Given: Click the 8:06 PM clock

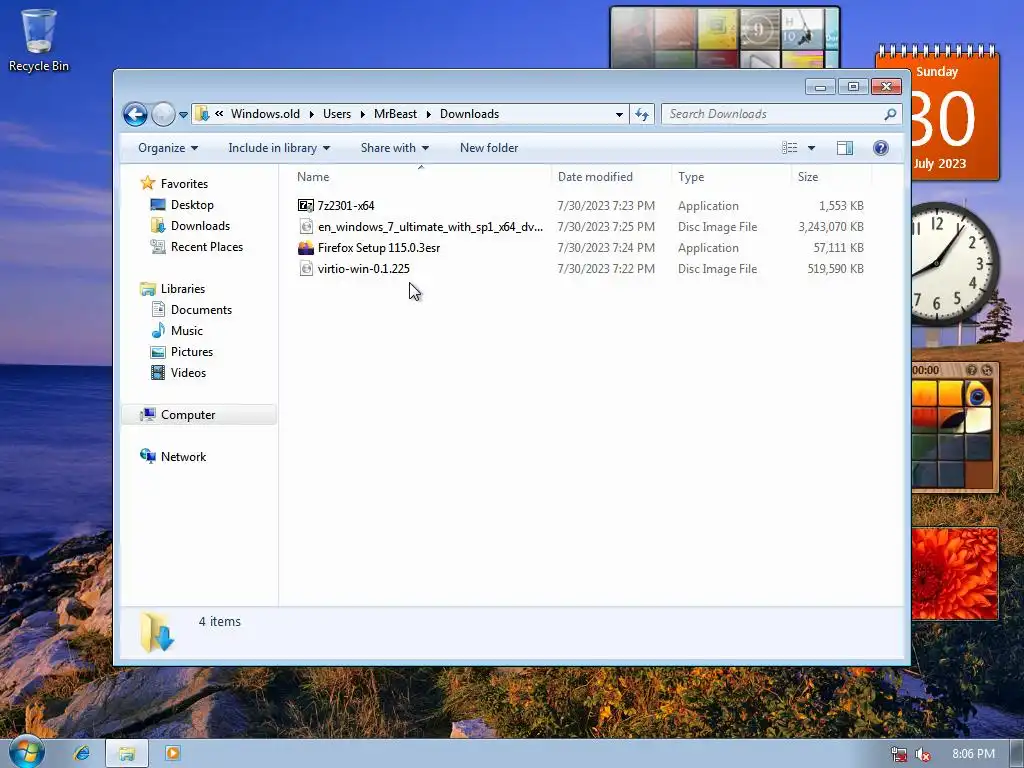Looking at the screenshot, I should pos(973,754).
